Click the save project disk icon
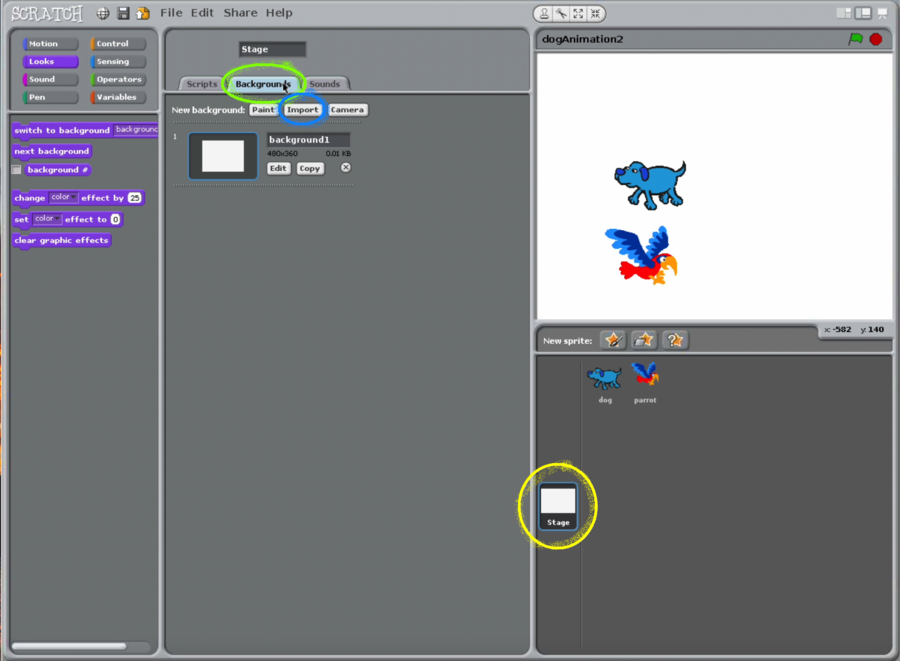 (x=124, y=13)
